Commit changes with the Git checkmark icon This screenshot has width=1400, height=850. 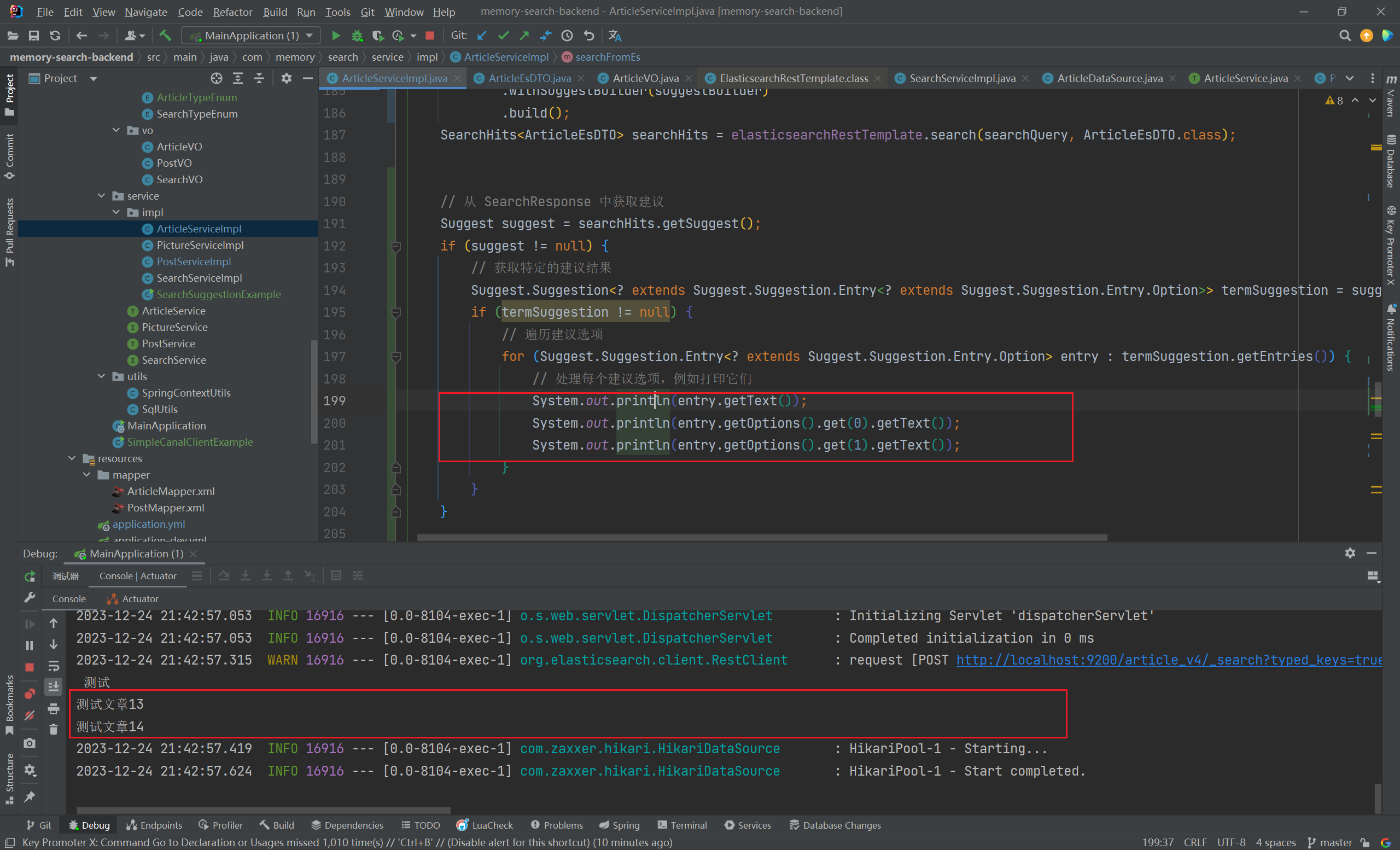503,36
